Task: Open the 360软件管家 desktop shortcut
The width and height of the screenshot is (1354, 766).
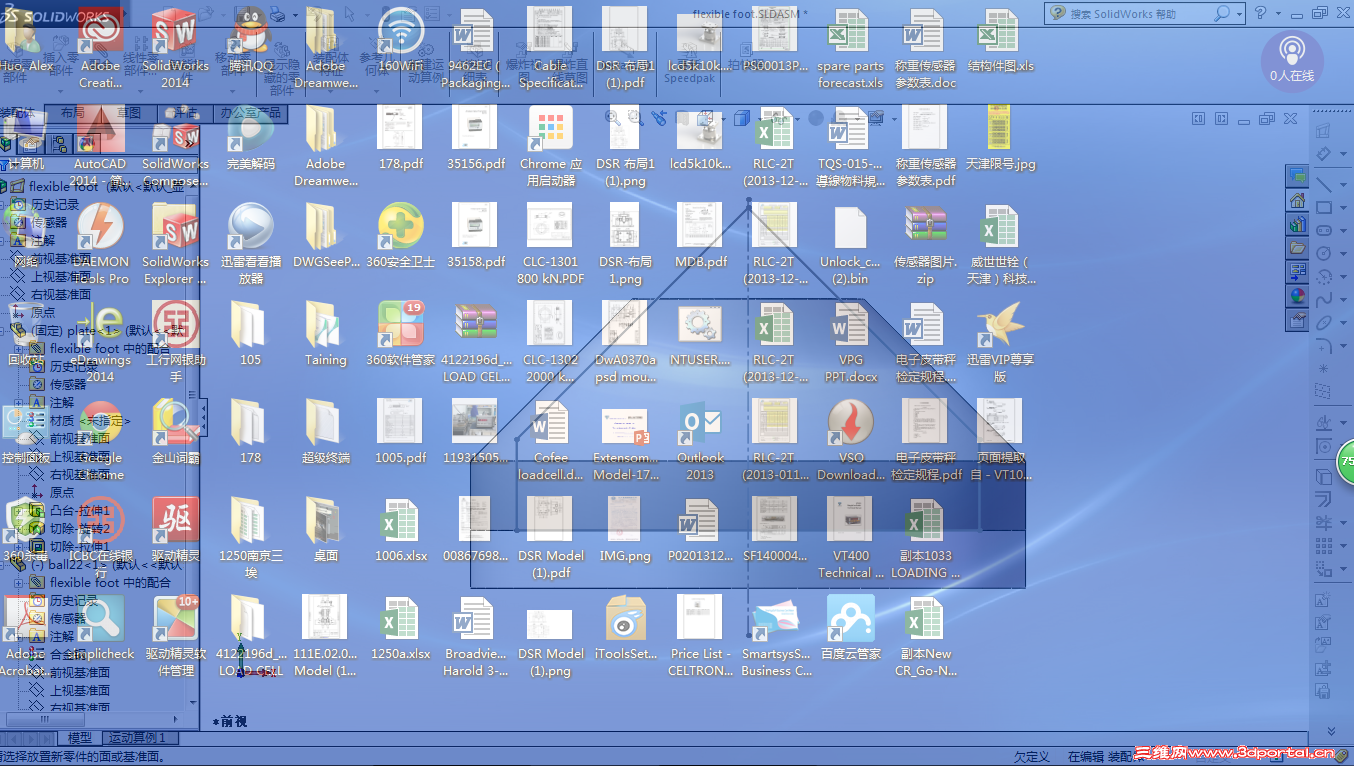Action: [x=401, y=334]
